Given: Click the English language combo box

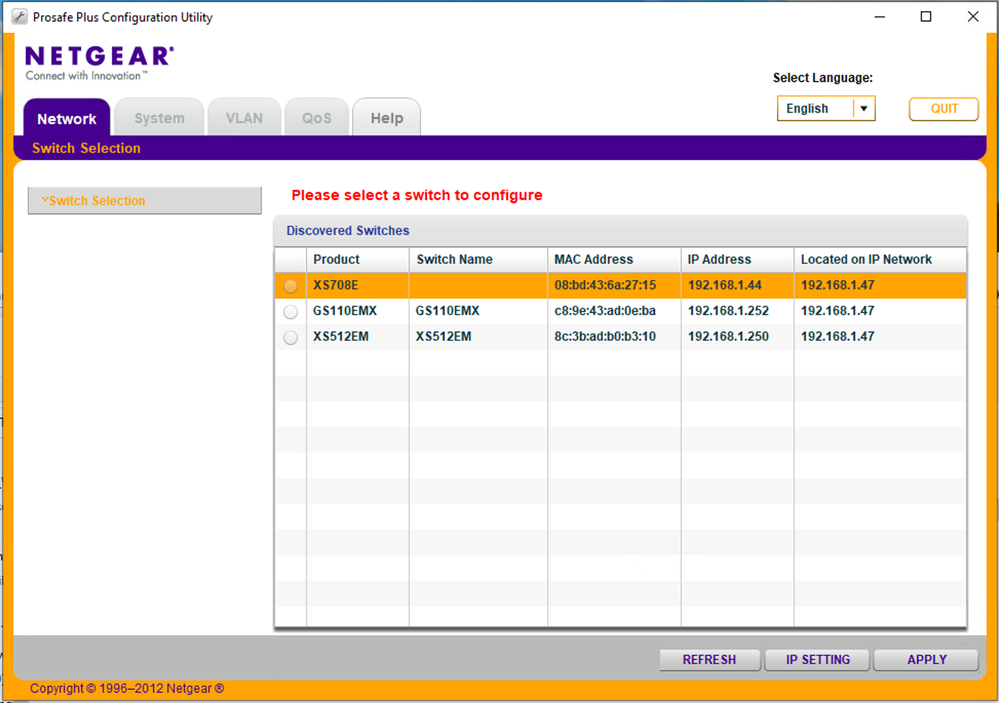Looking at the screenshot, I should point(826,108).
